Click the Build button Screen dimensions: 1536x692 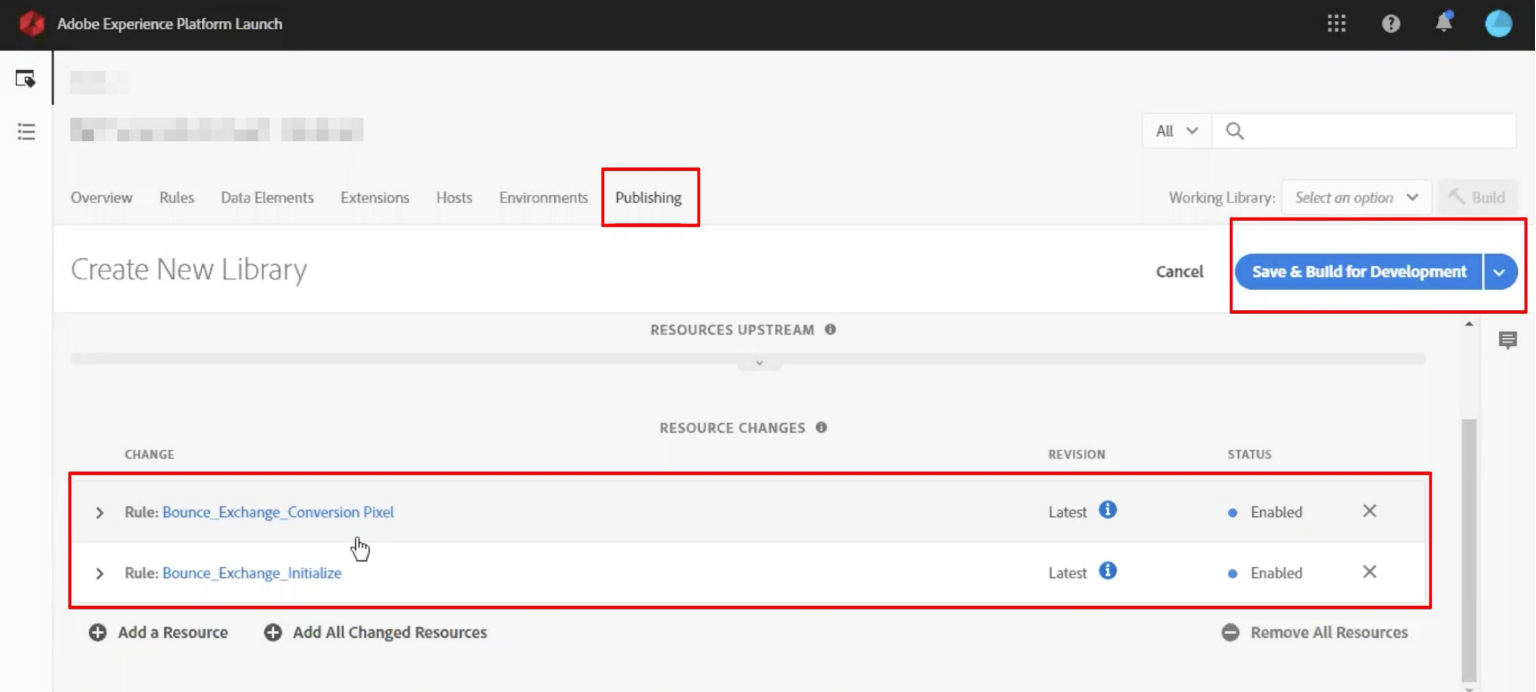[1477, 198]
